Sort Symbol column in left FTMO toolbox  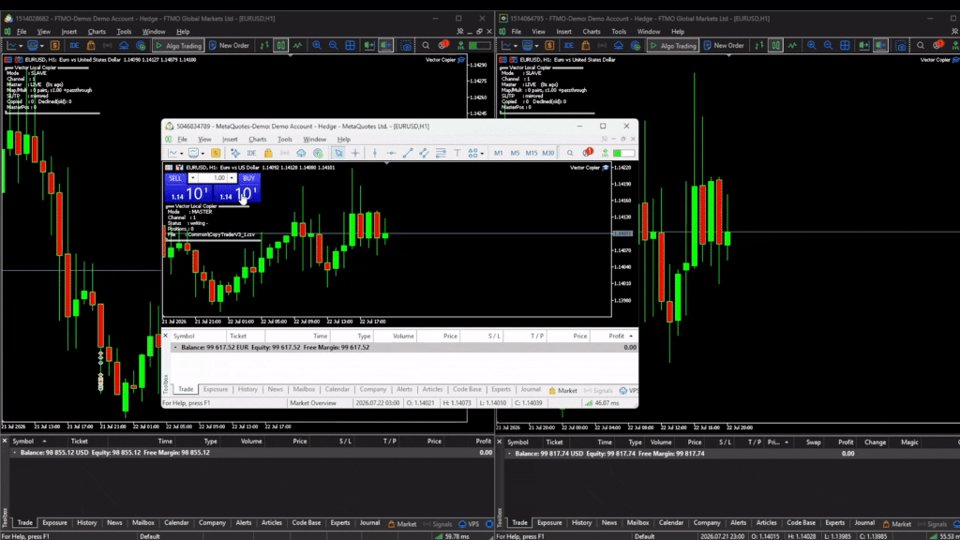tap(23, 441)
